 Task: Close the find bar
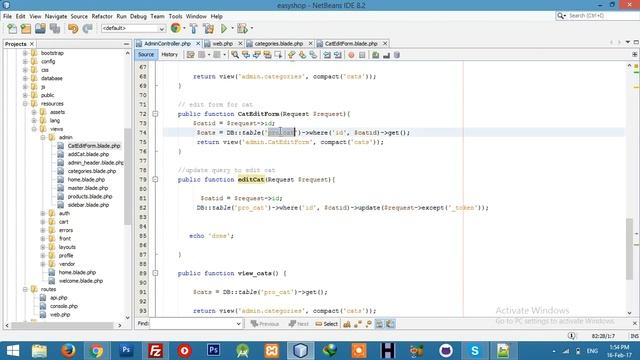click(635, 324)
